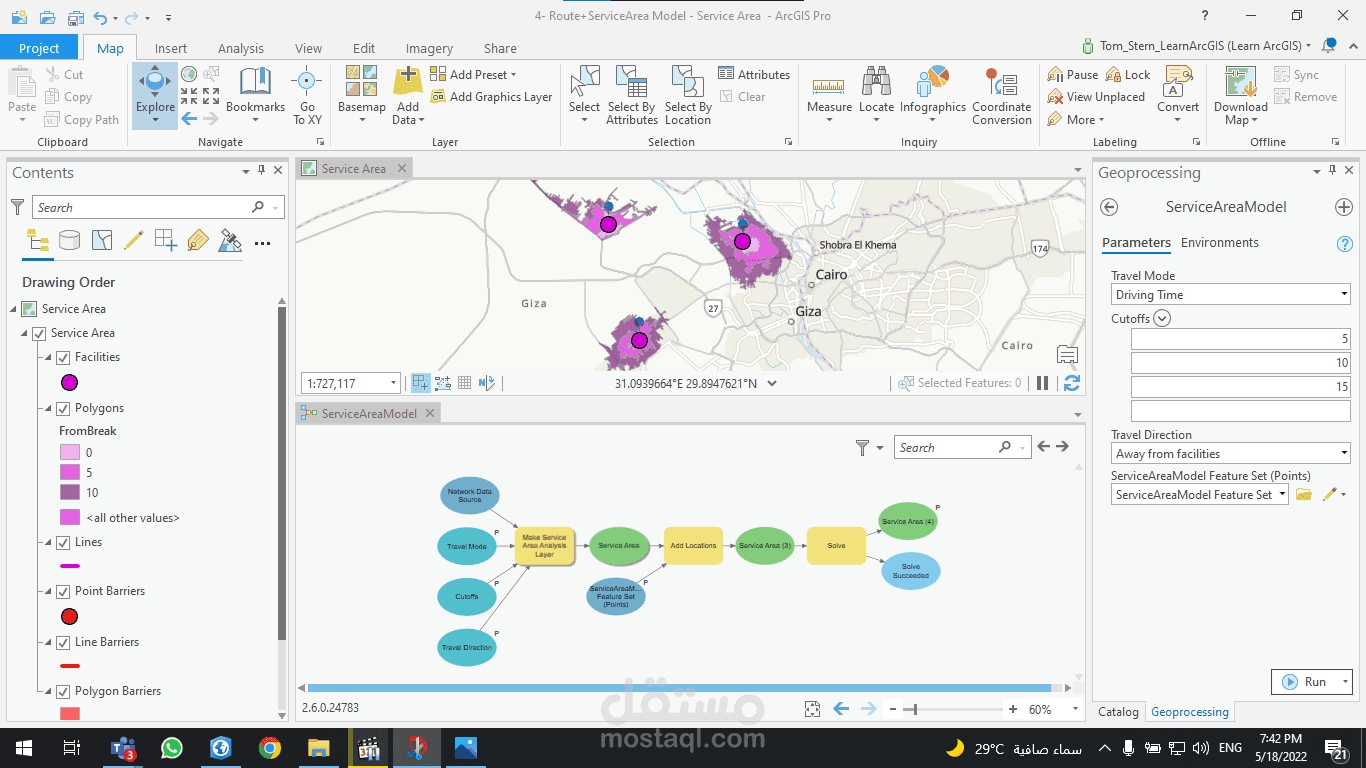Switch to the Environments tab
This screenshot has width=1366, height=768.
point(1219,243)
